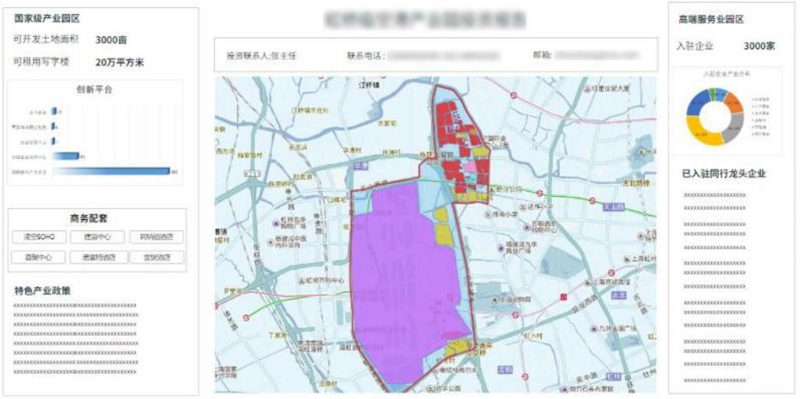
Task: Click the blurred 邮箱 email address
Action: click(x=597, y=55)
